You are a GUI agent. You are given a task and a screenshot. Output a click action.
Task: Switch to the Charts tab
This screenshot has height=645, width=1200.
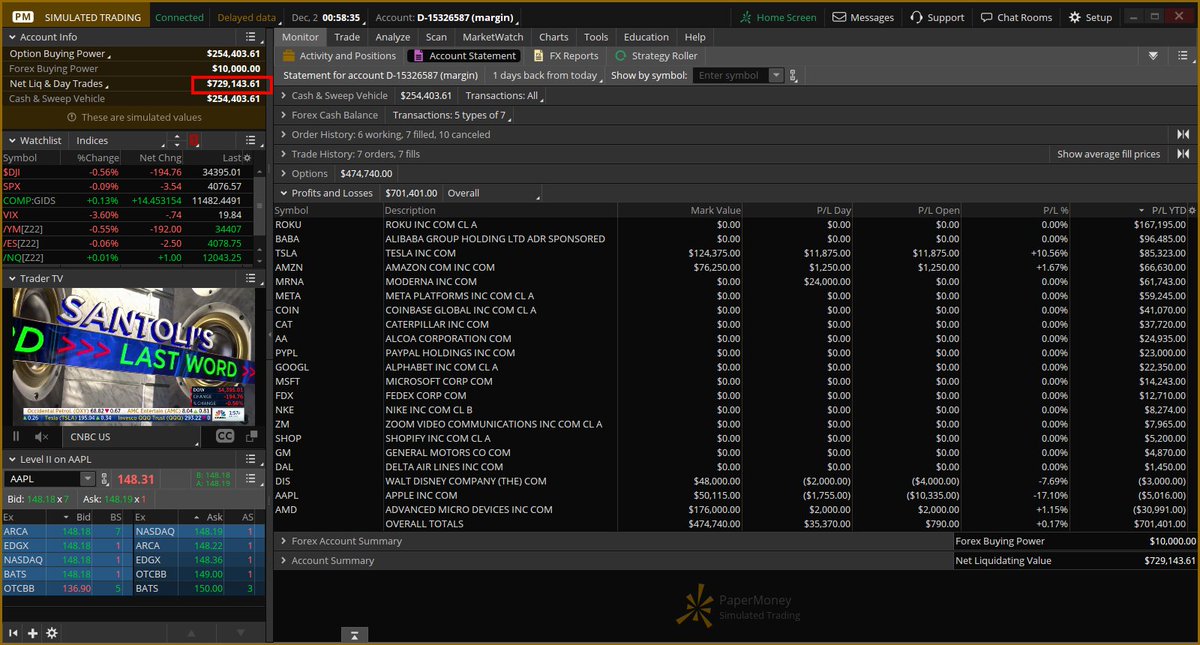pos(554,37)
